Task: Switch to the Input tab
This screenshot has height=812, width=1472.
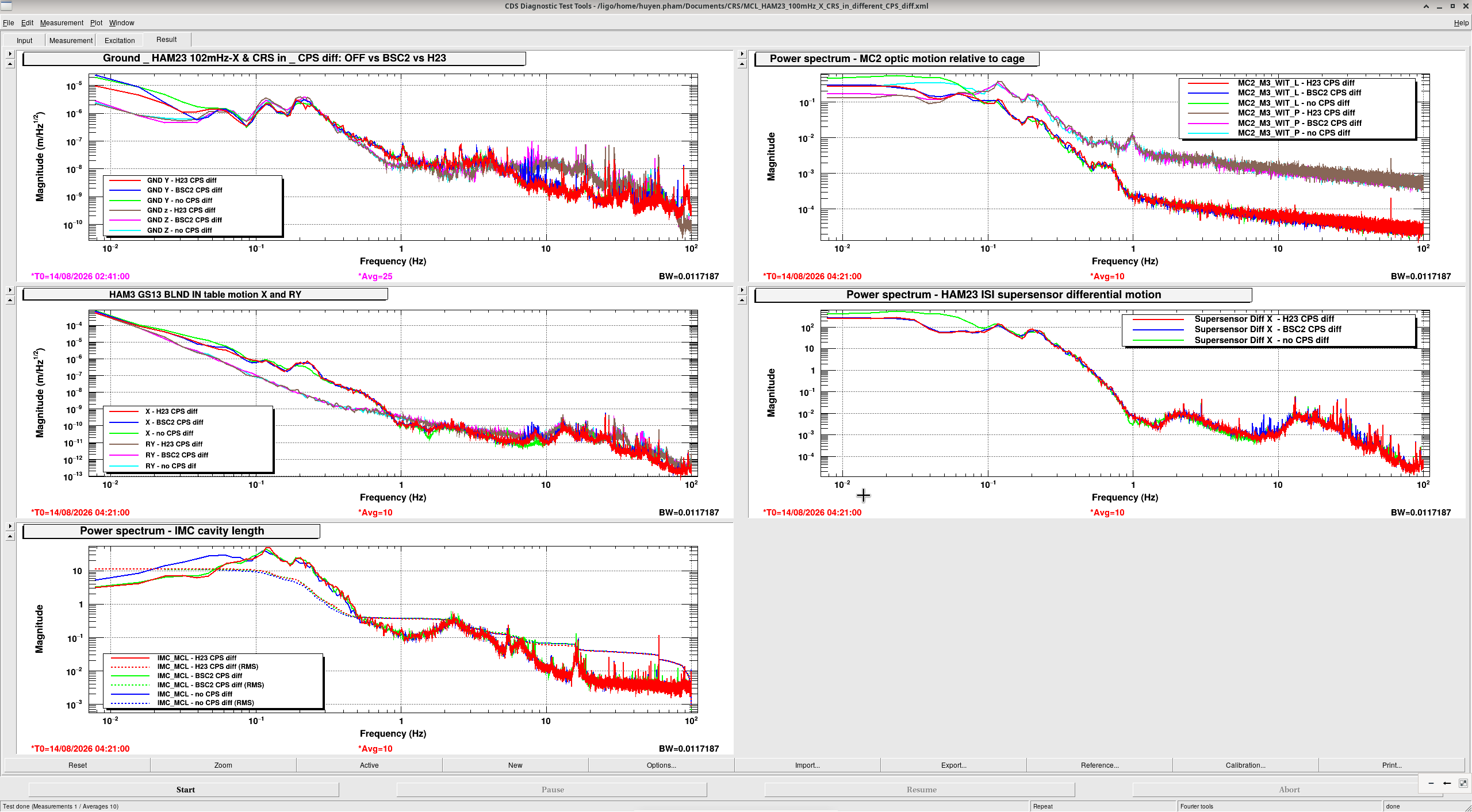Action: pos(24,40)
